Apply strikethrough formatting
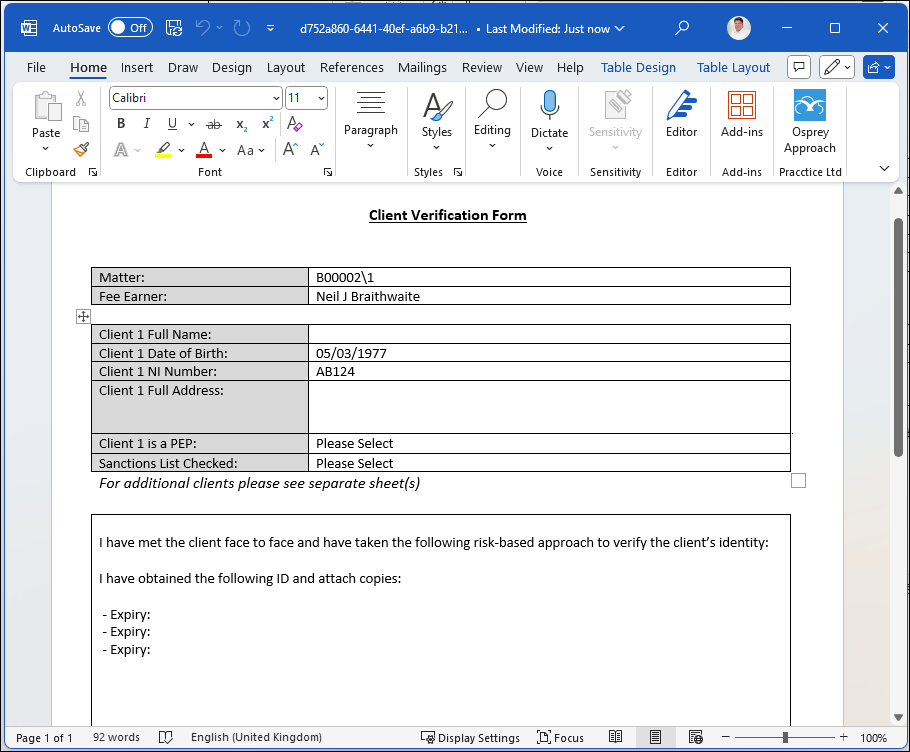 pyautogui.click(x=214, y=124)
